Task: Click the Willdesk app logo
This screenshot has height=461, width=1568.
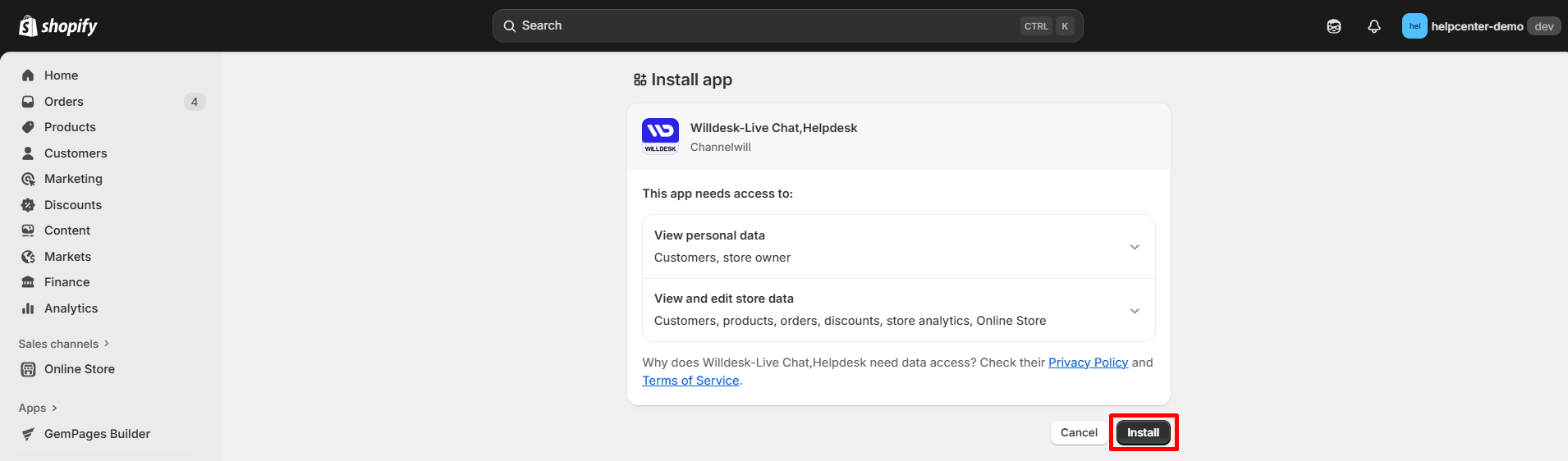Action: click(660, 136)
